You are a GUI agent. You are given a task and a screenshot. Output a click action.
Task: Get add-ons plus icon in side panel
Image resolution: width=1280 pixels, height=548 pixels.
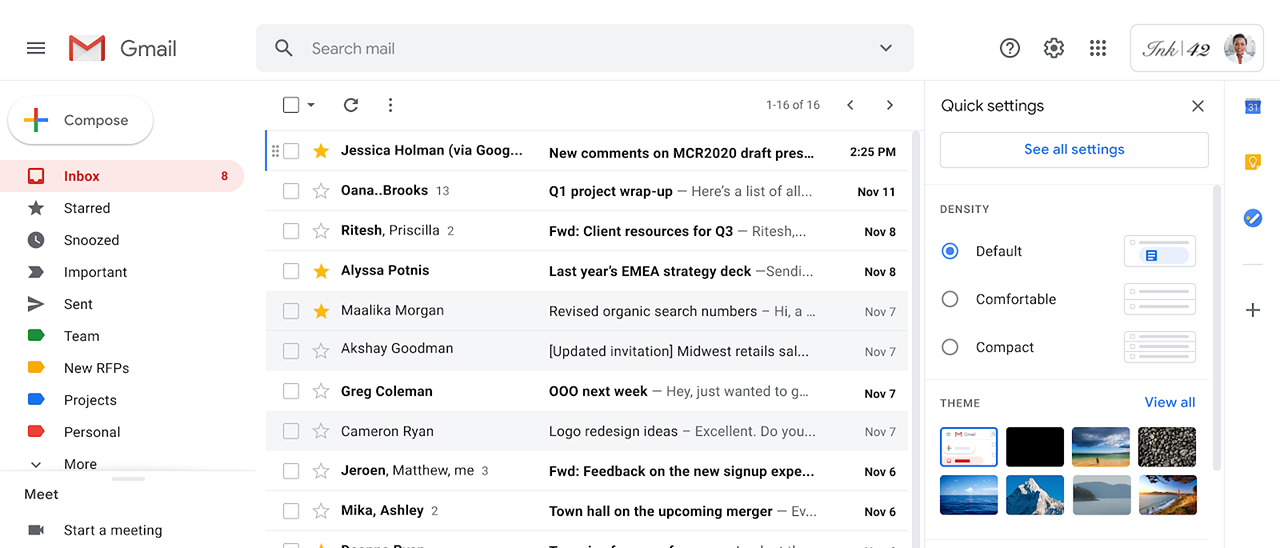pyautogui.click(x=1252, y=310)
